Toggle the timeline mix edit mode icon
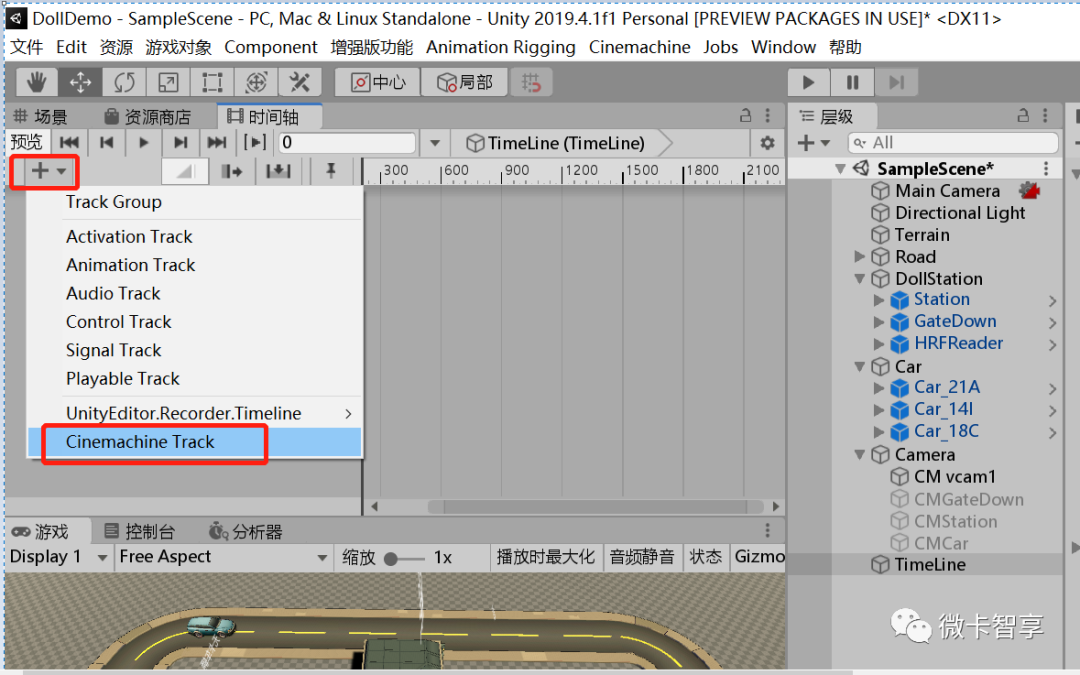 [185, 171]
